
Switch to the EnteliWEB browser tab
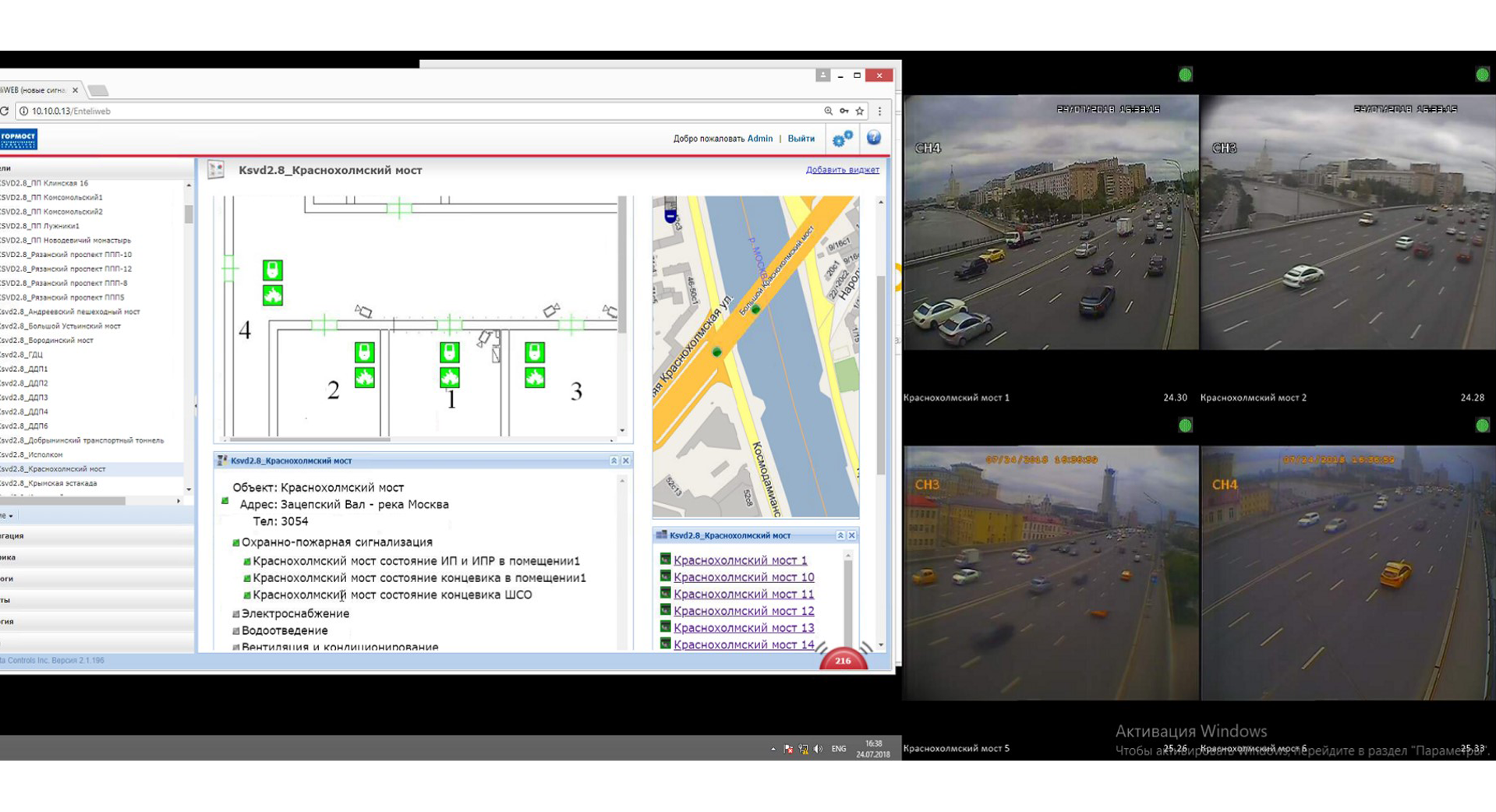coord(35,90)
